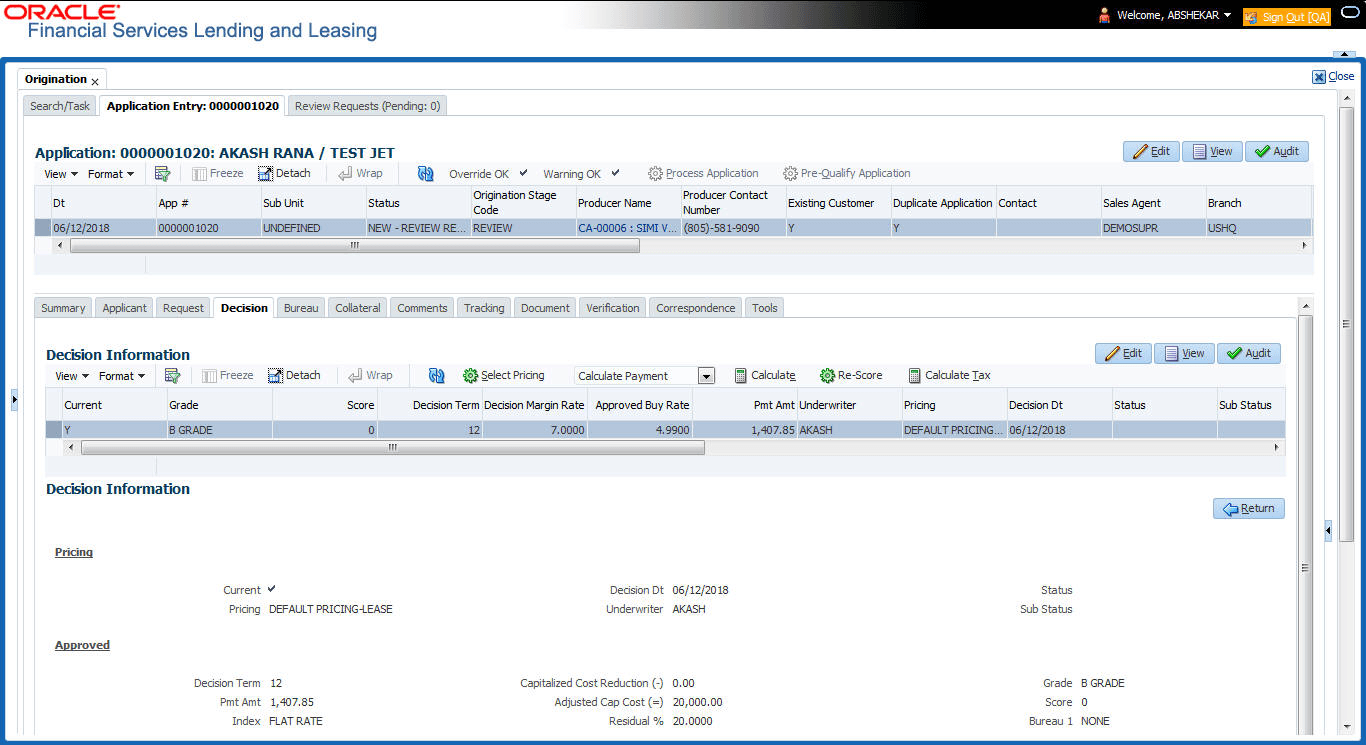The height and width of the screenshot is (745, 1366).
Task: Refresh the Application table
Action: pyautogui.click(x=426, y=173)
